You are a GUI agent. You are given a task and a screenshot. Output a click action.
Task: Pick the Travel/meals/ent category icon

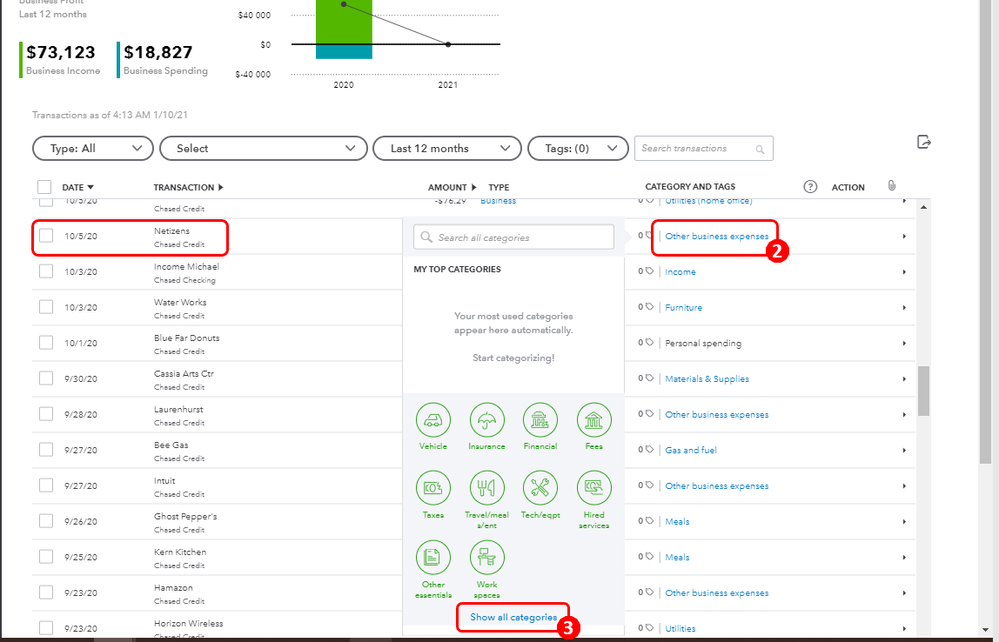[487, 488]
